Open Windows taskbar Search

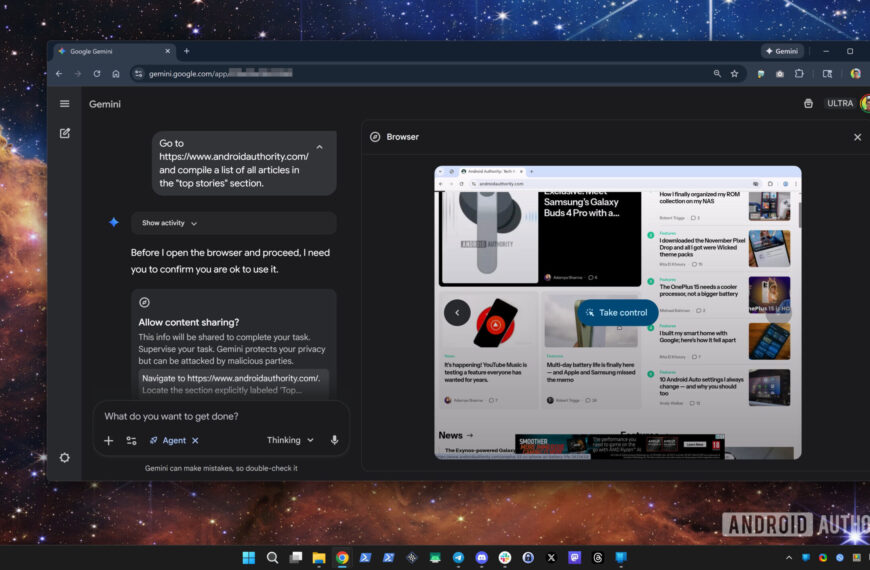coord(272,558)
